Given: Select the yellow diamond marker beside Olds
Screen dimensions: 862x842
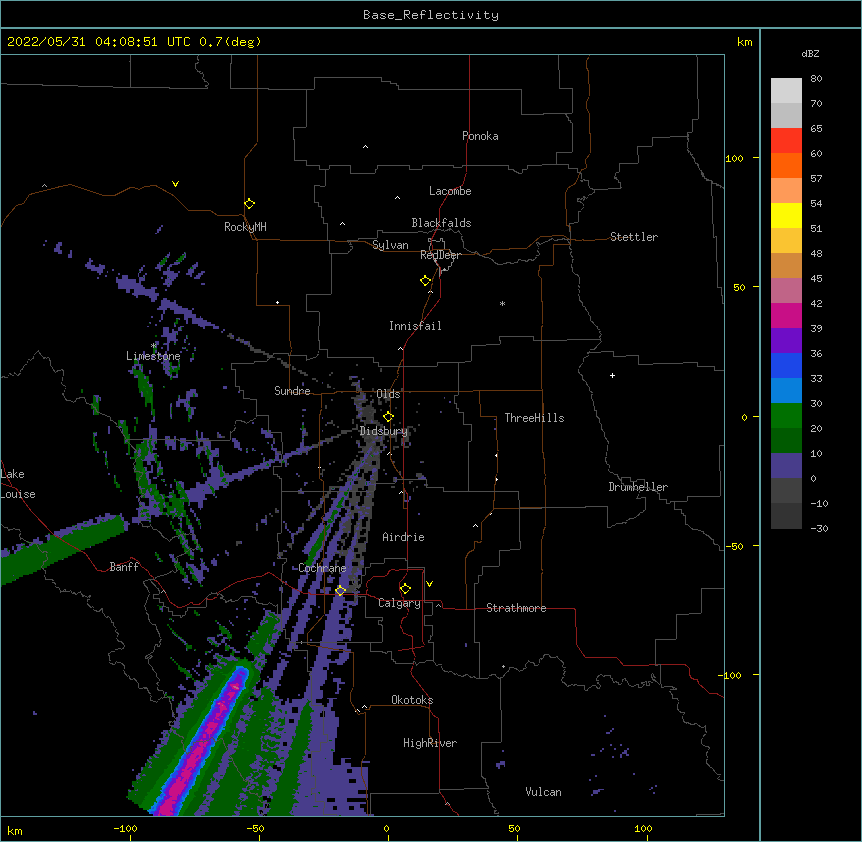Looking at the screenshot, I should click(x=388, y=416).
